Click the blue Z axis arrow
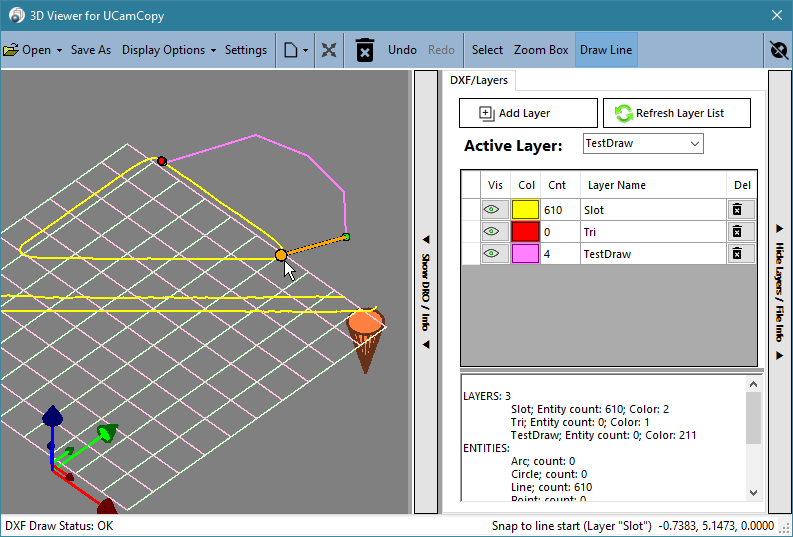Image resolution: width=793 pixels, height=537 pixels. point(53,416)
